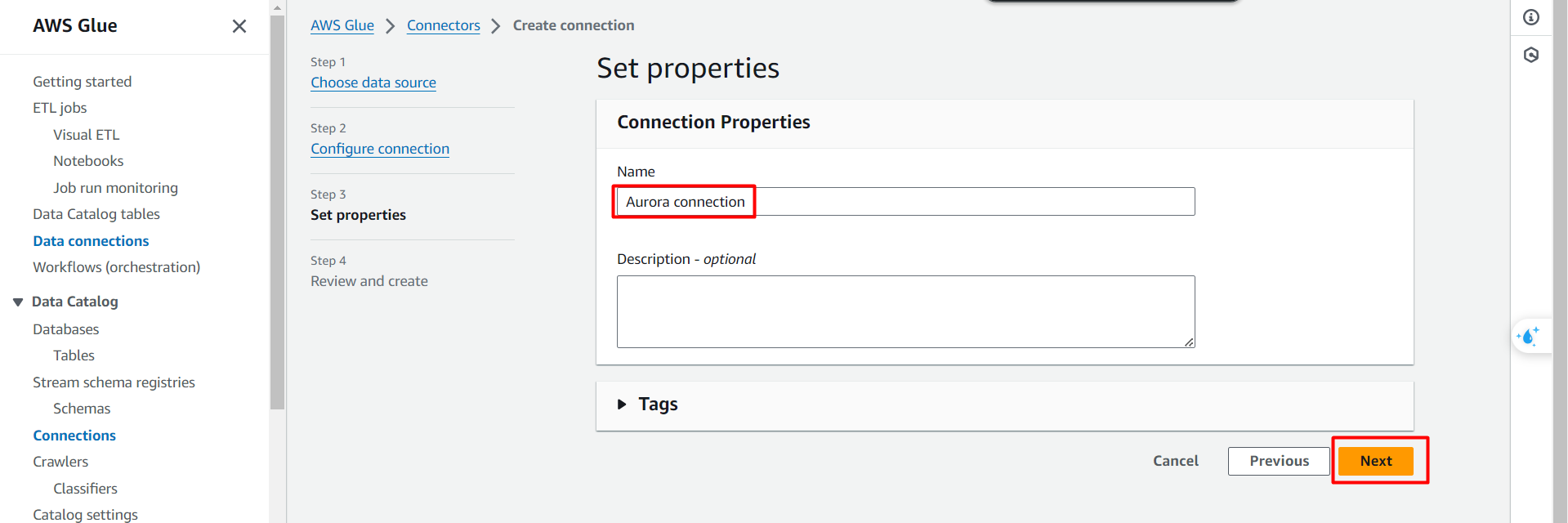The width and height of the screenshot is (1568, 523).
Task: Click the Previous button
Action: (x=1278, y=461)
